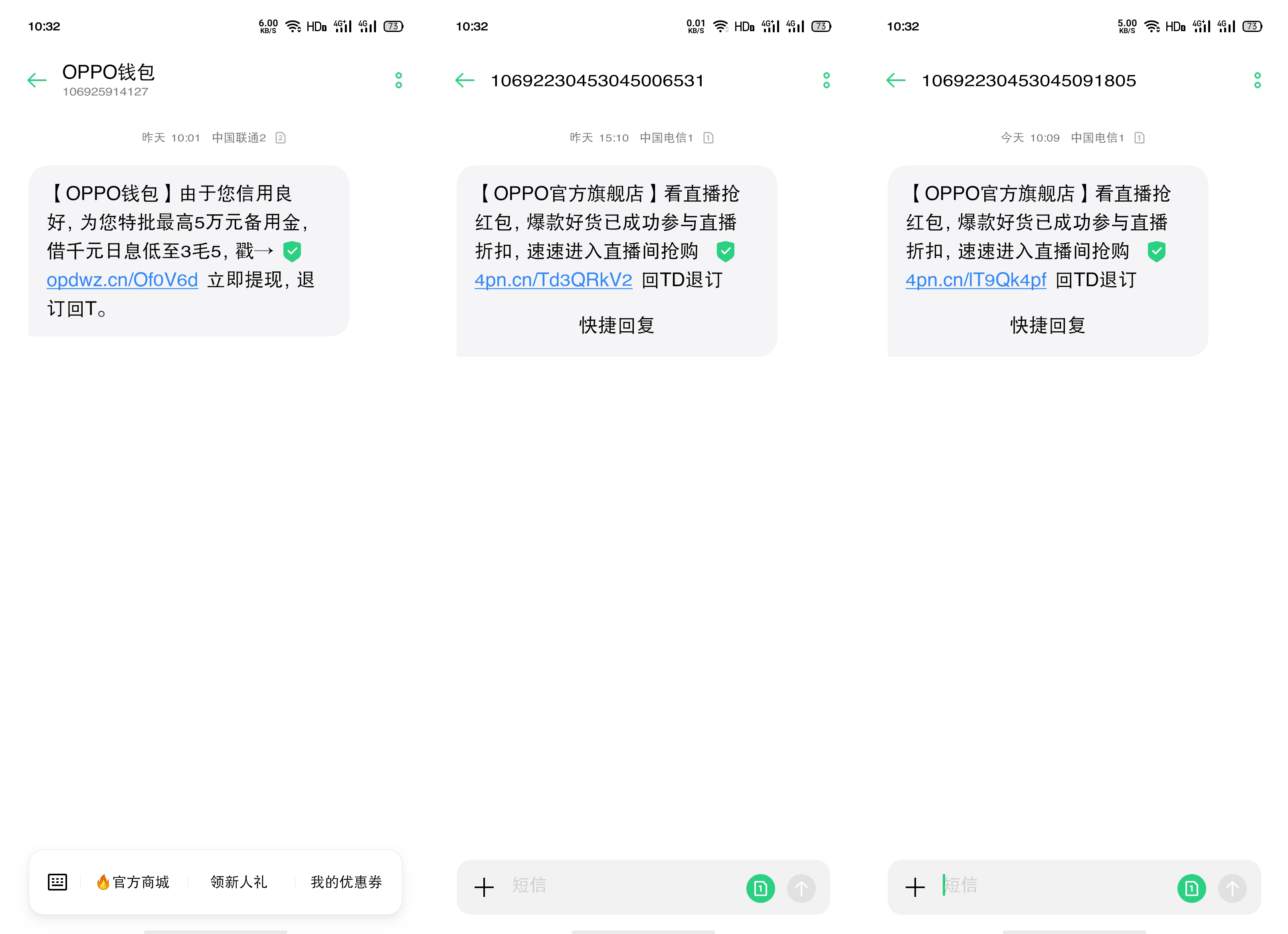Screen dimensions: 1288x934
Task: Open the overflow menu in conversation 10692230453045091805
Action: click(x=1257, y=81)
